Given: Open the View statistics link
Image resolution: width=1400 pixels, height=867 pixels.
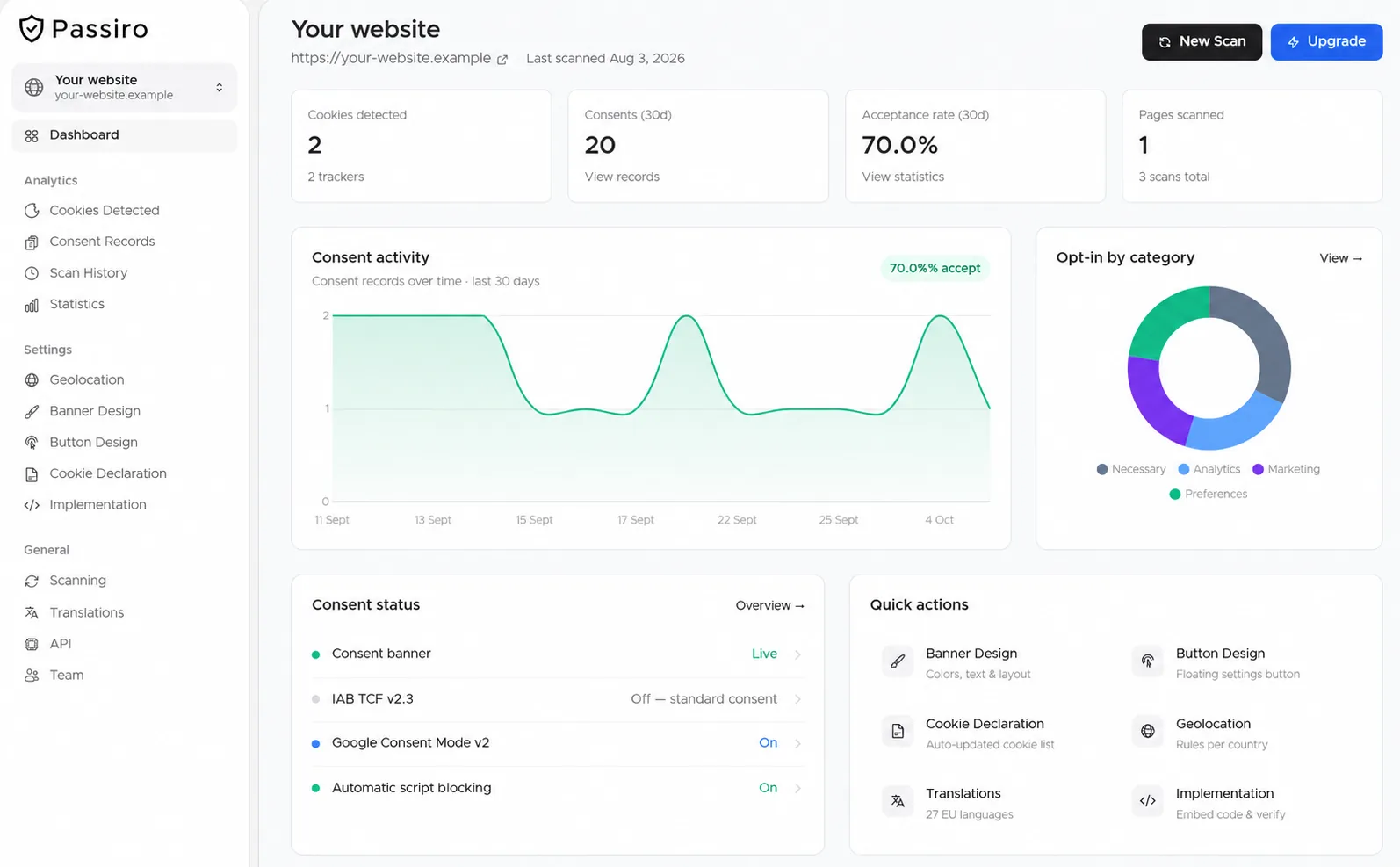Looking at the screenshot, I should [x=903, y=177].
